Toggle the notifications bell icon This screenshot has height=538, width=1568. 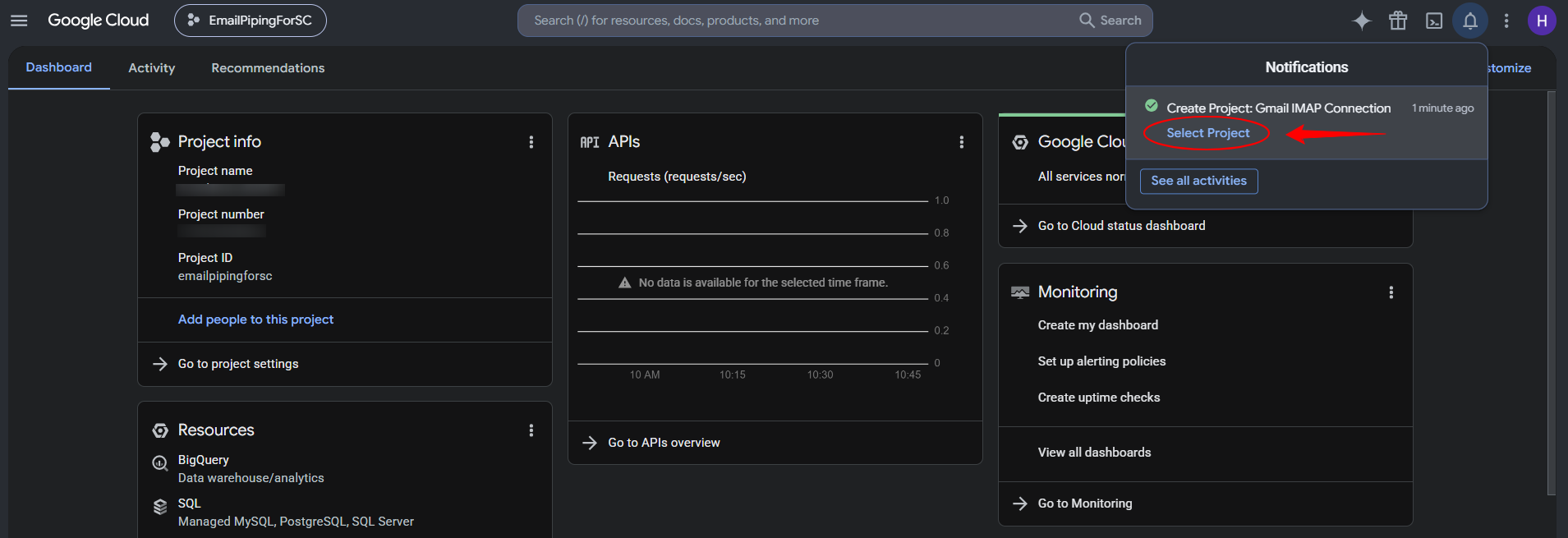(1470, 21)
